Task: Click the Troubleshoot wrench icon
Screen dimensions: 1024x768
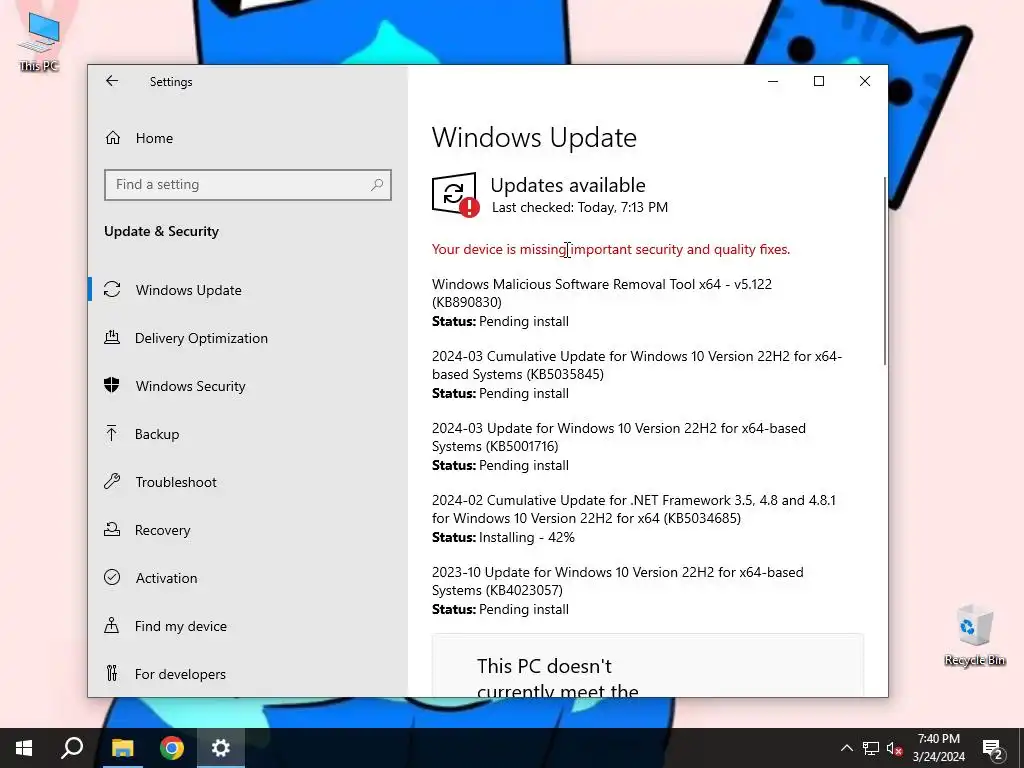Action: pyautogui.click(x=112, y=482)
